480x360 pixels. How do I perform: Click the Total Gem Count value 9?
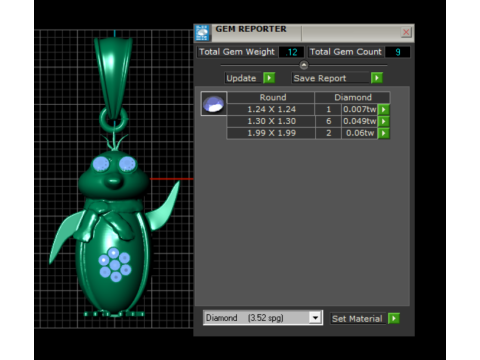[398, 52]
